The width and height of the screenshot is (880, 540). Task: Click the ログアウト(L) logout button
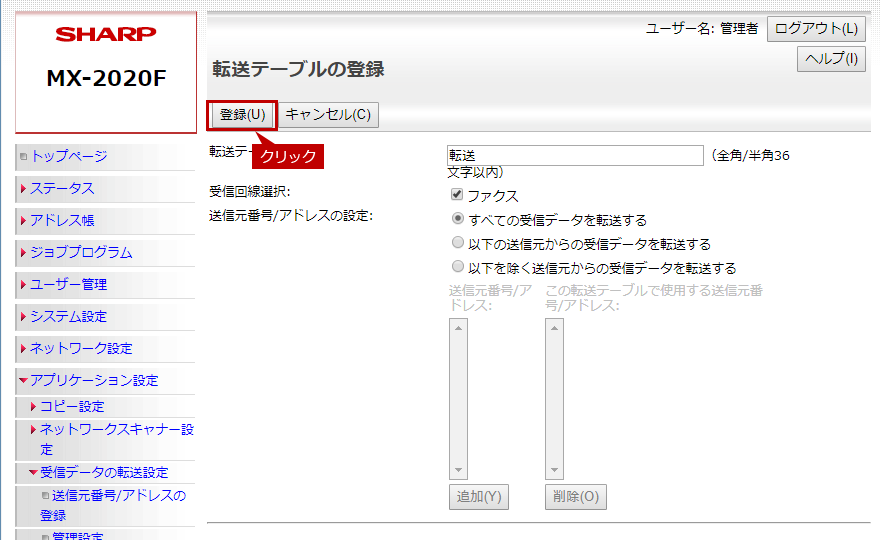click(816, 29)
